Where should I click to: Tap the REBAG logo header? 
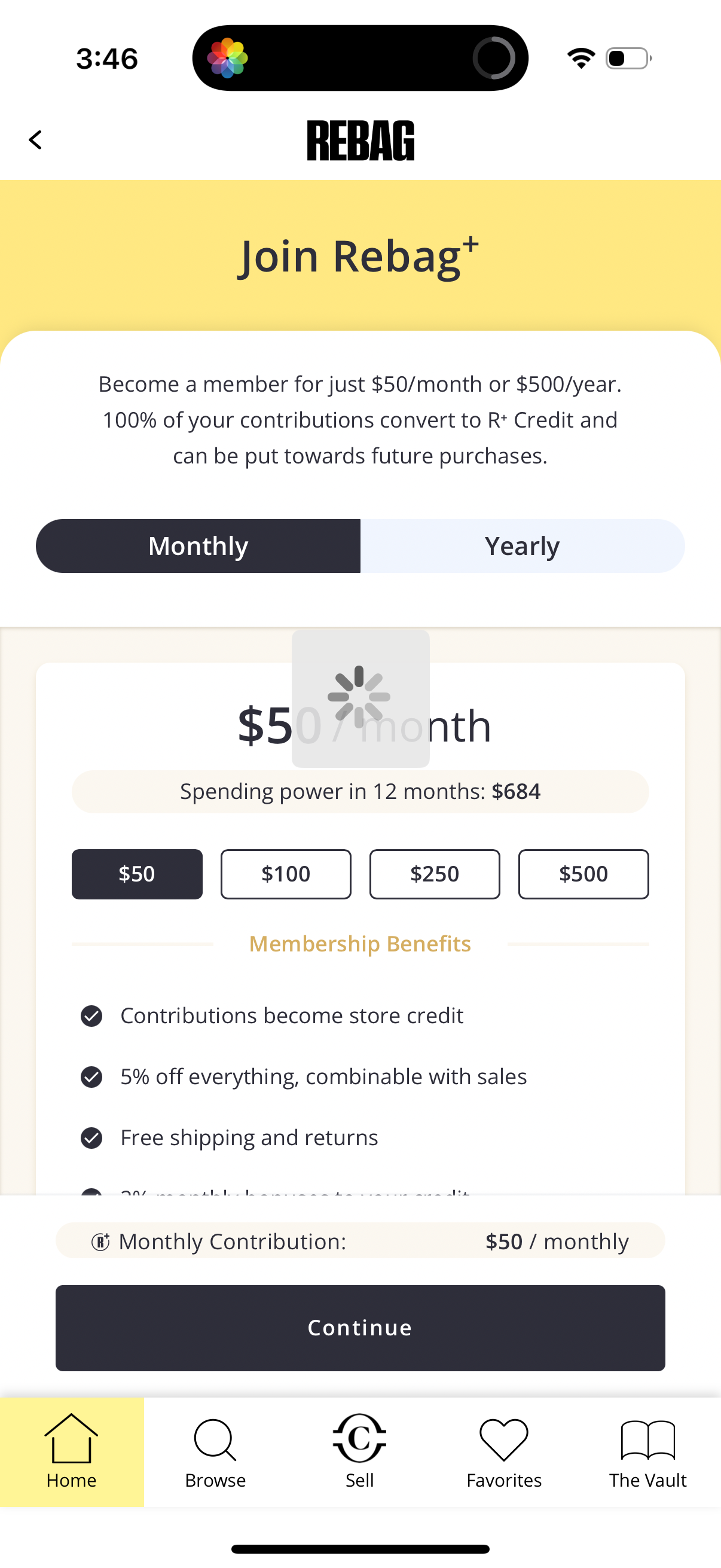coord(360,141)
